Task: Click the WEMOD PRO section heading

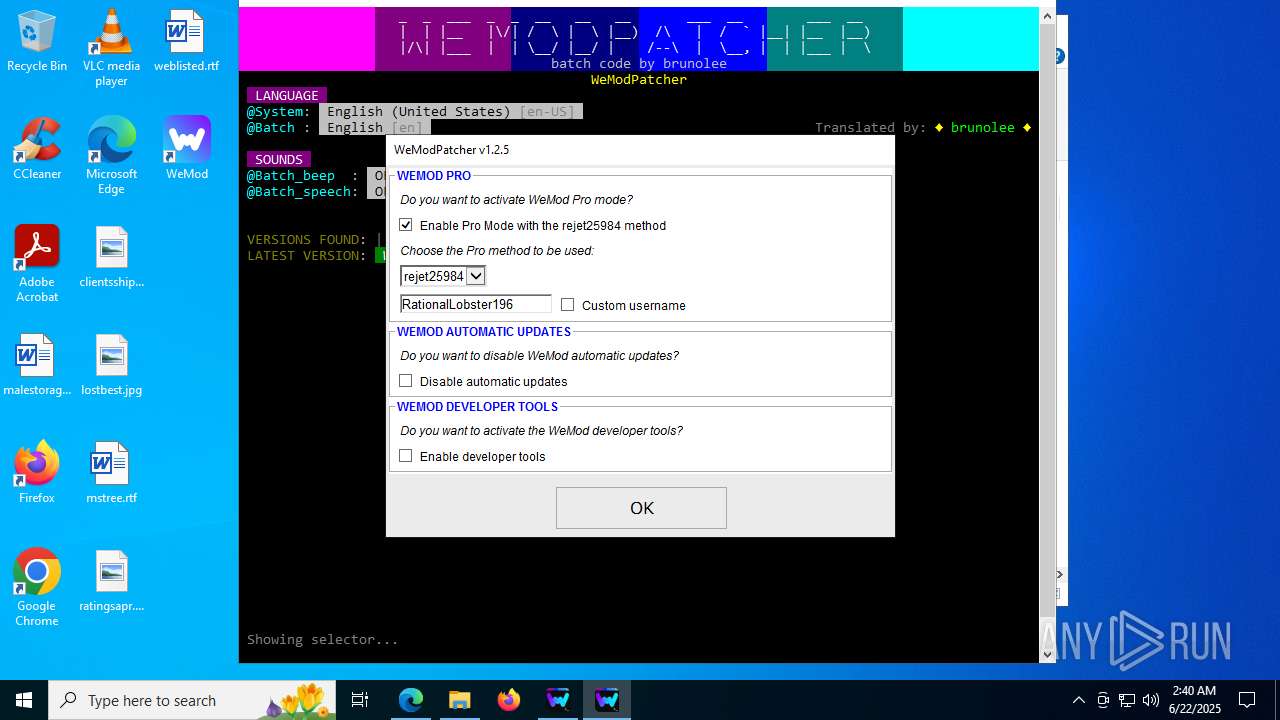Action: (434, 176)
